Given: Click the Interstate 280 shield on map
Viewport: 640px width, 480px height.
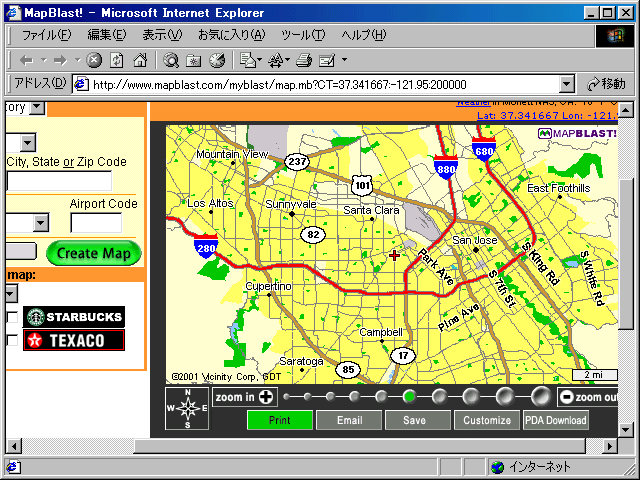Looking at the screenshot, I should coord(206,246).
